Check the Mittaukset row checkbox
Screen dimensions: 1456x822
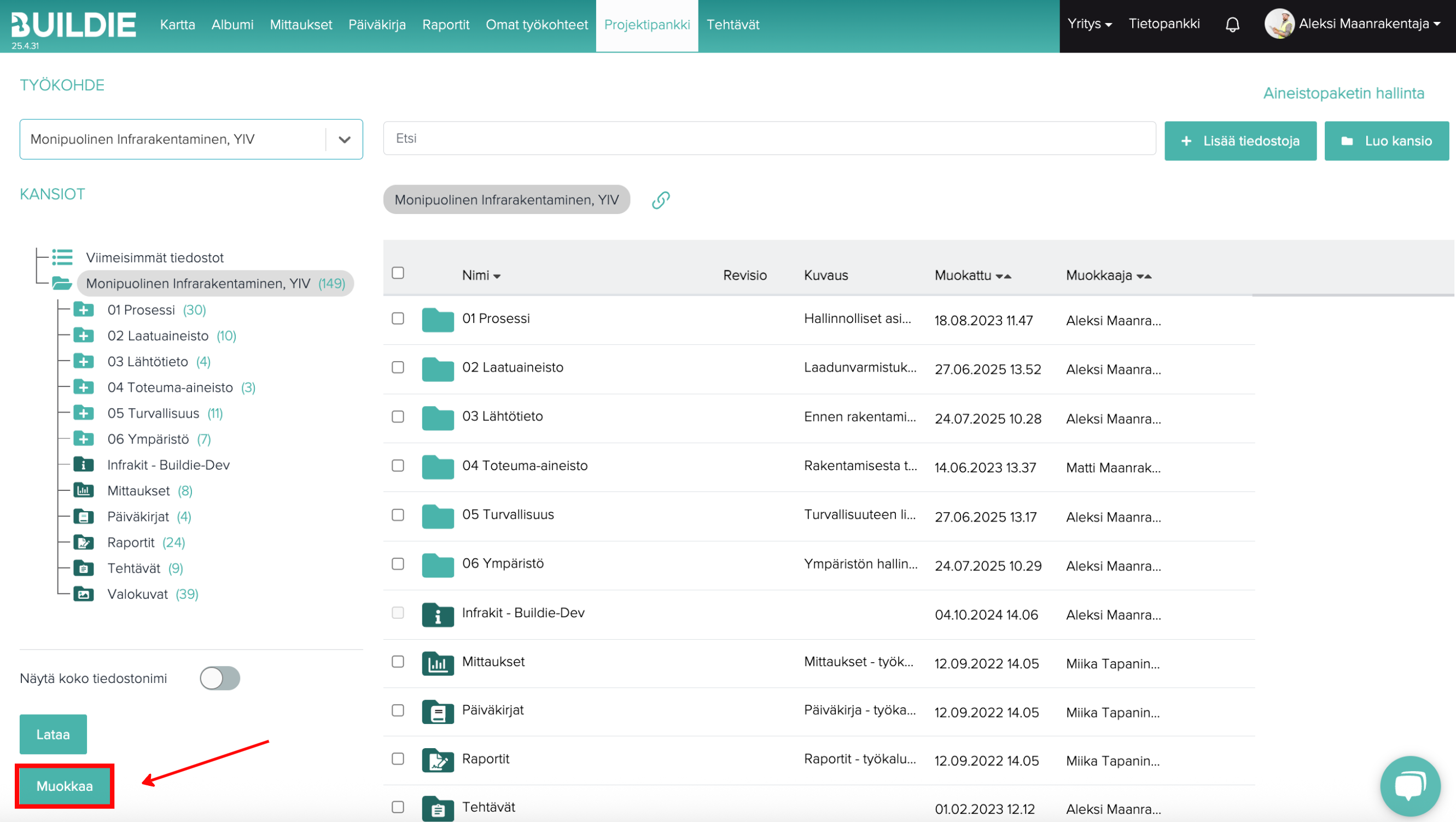coord(398,661)
